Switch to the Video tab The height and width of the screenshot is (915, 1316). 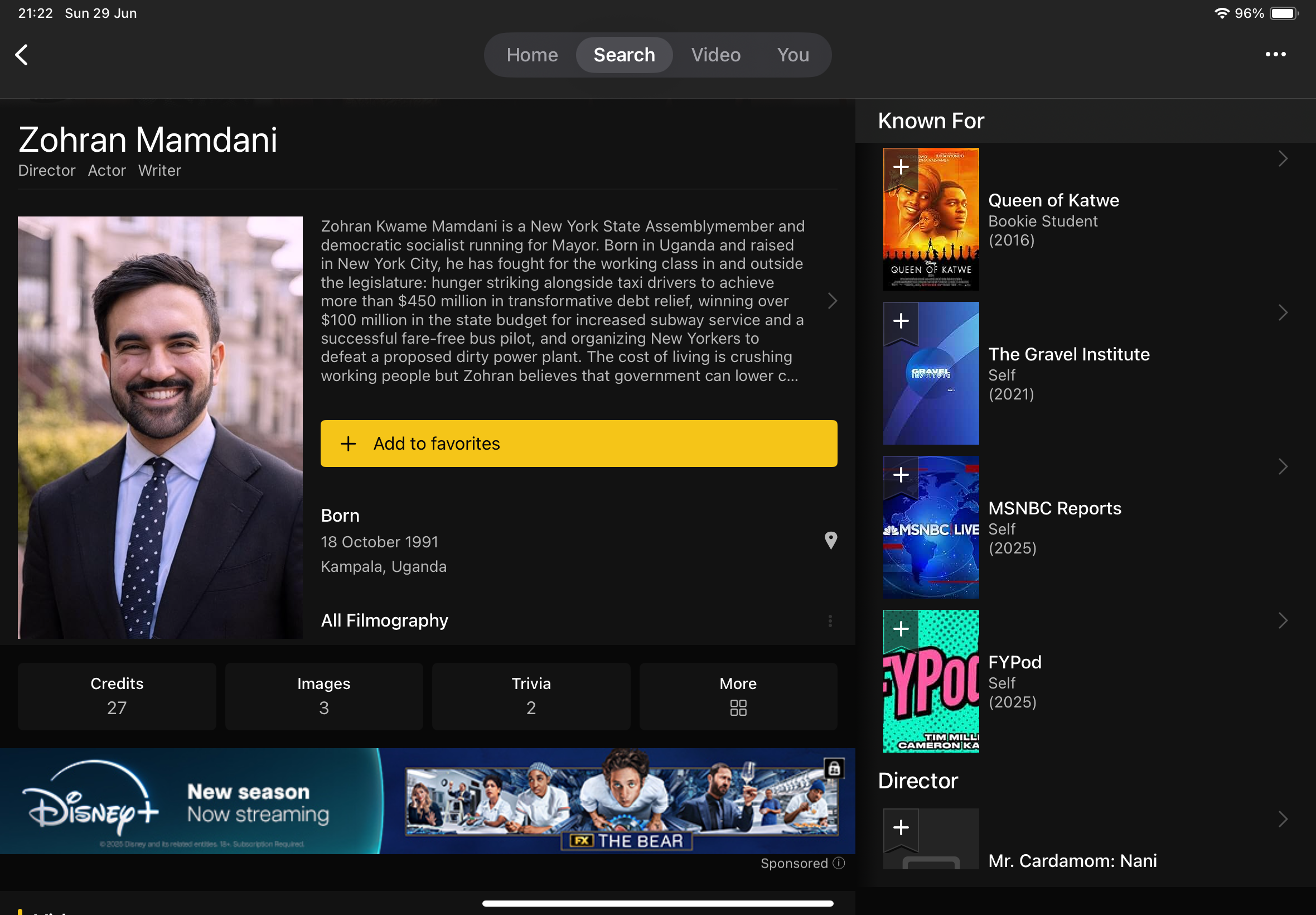click(x=715, y=55)
